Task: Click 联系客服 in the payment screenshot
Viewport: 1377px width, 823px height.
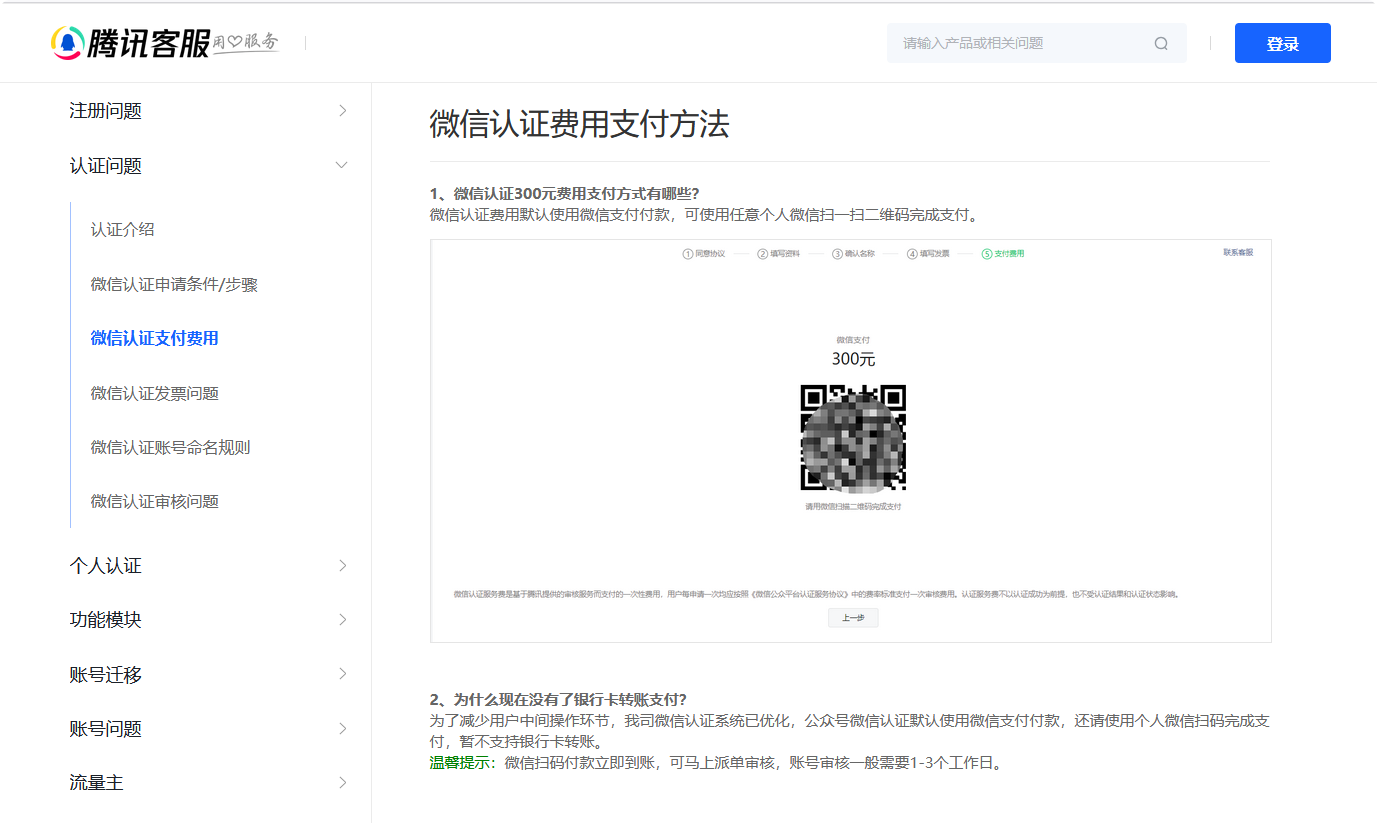Action: [1238, 252]
